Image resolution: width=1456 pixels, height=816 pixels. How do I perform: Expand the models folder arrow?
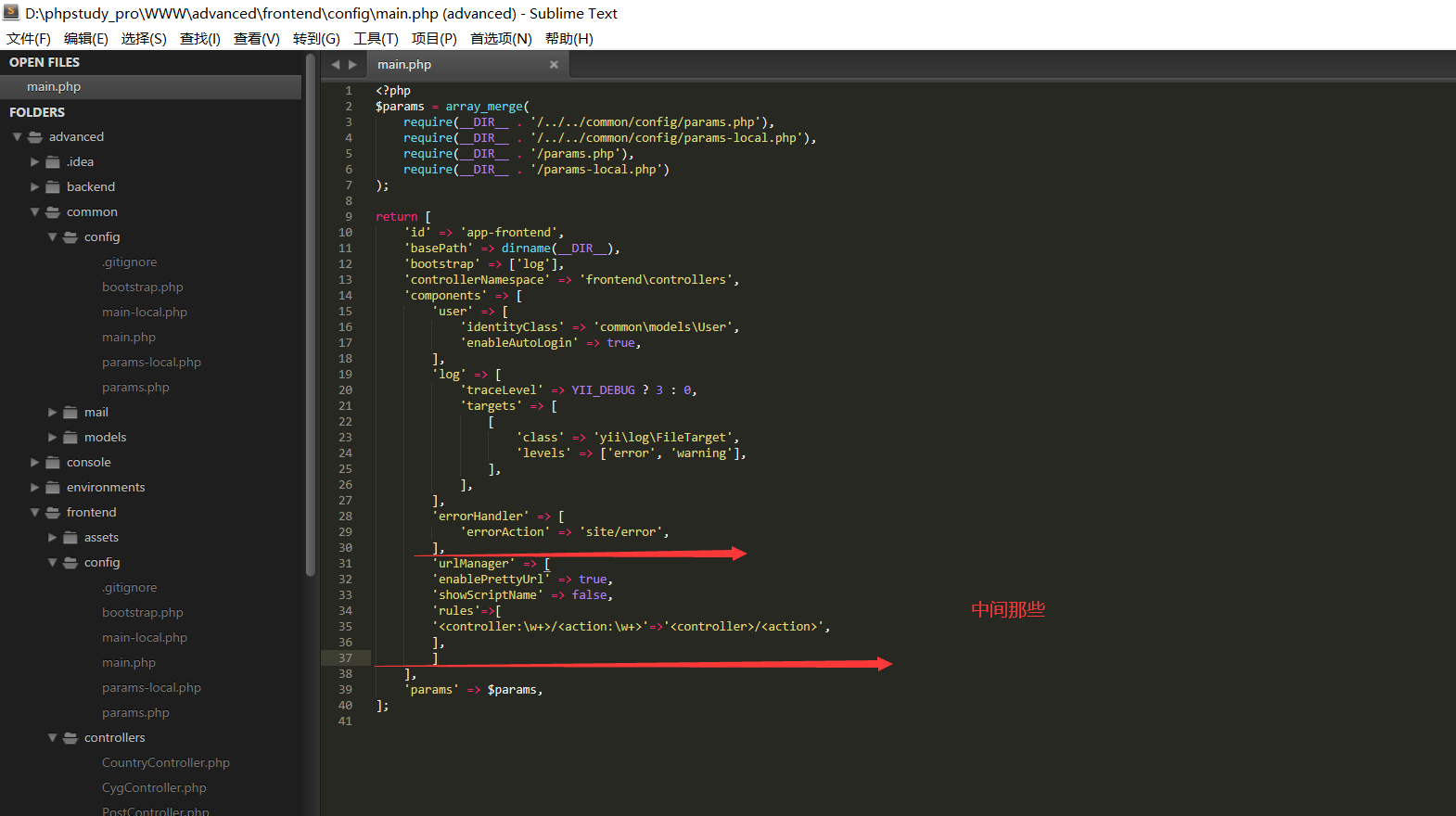coord(52,437)
